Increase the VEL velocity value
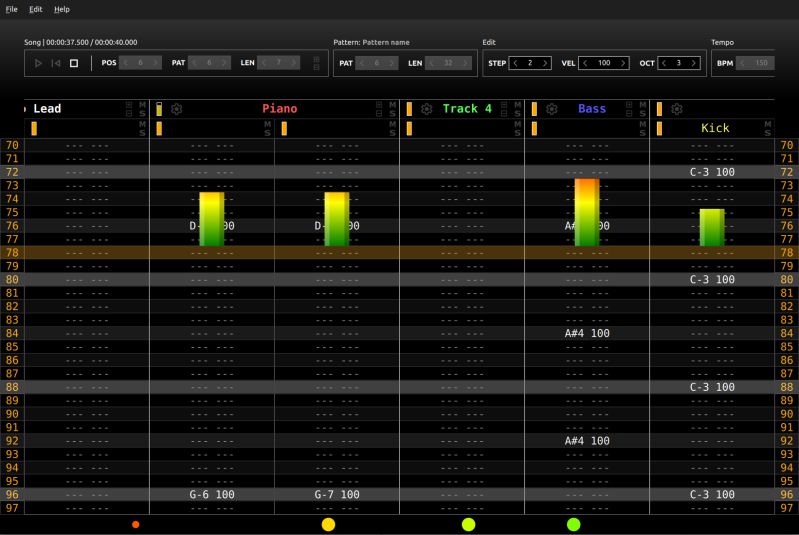The height and width of the screenshot is (535, 799). (x=623, y=63)
